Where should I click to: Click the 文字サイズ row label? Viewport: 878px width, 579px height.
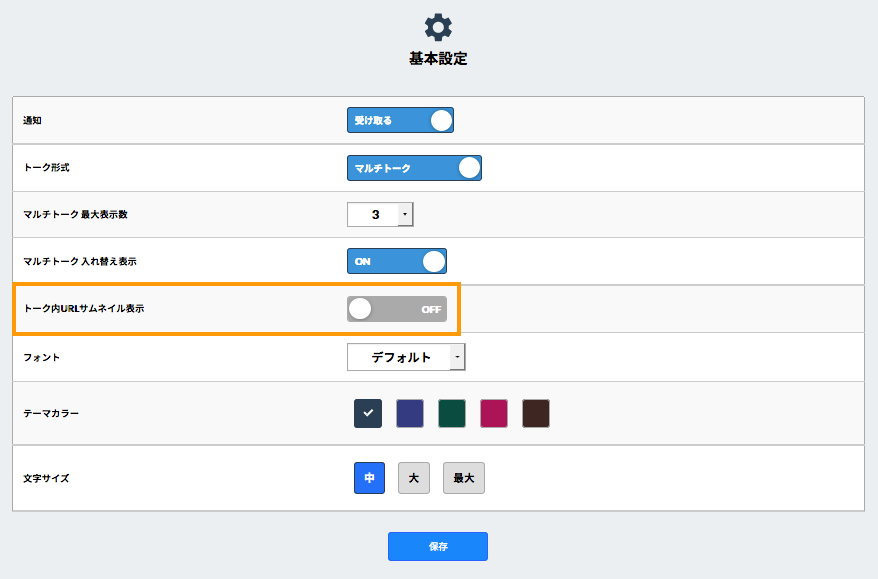[x=46, y=478]
